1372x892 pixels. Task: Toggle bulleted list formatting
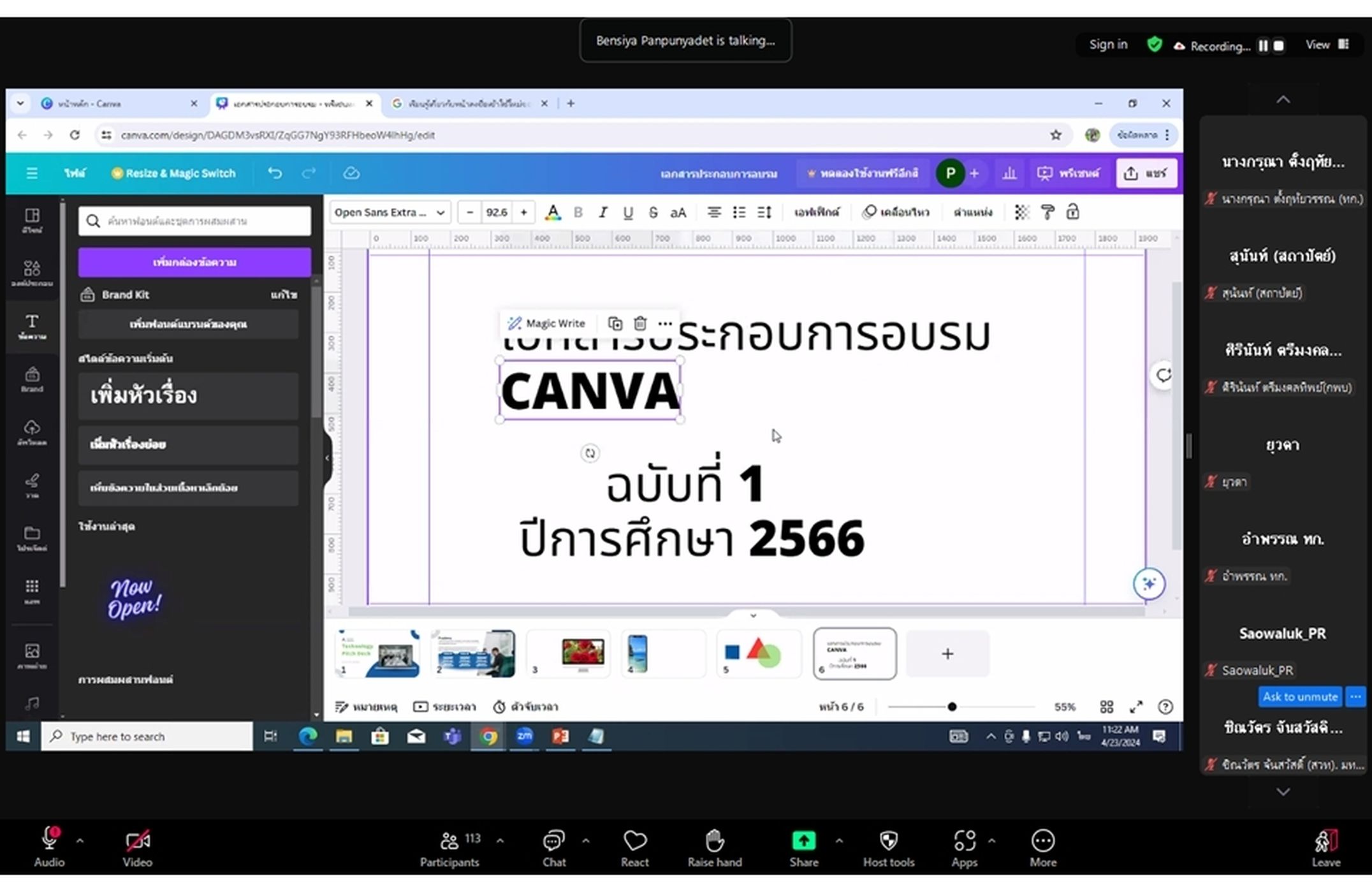coord(739,212)
